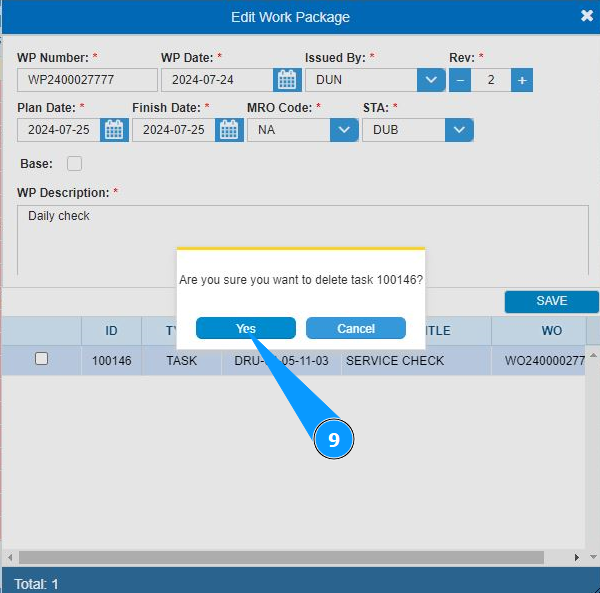The height and width of the screenshot is (593, 600).
Task: Select the cell with ID 100146
Action: 111,360
